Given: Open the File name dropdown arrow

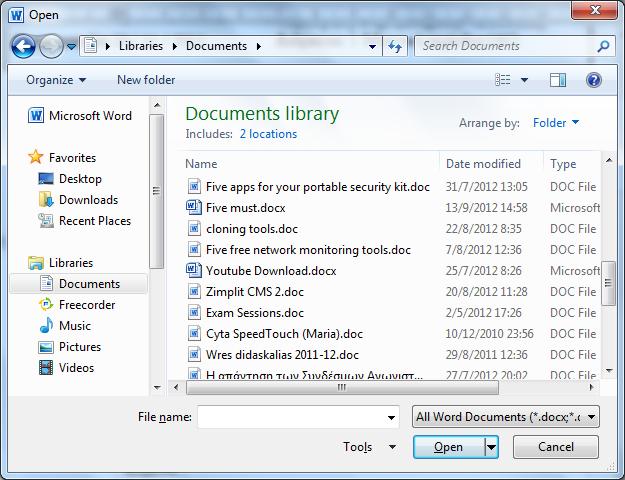Looking at the screenshot, I should coord(392,417).
